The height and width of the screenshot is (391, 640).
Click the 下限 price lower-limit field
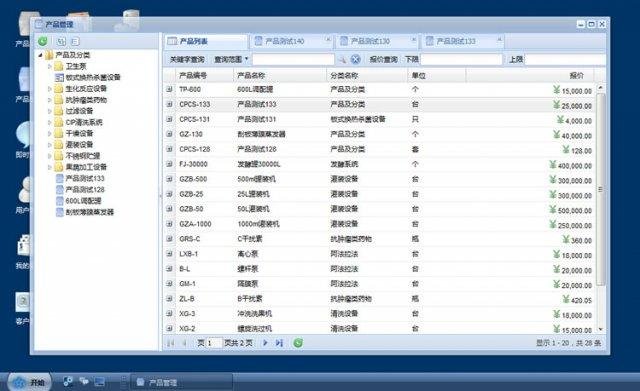tap(461, 60)
